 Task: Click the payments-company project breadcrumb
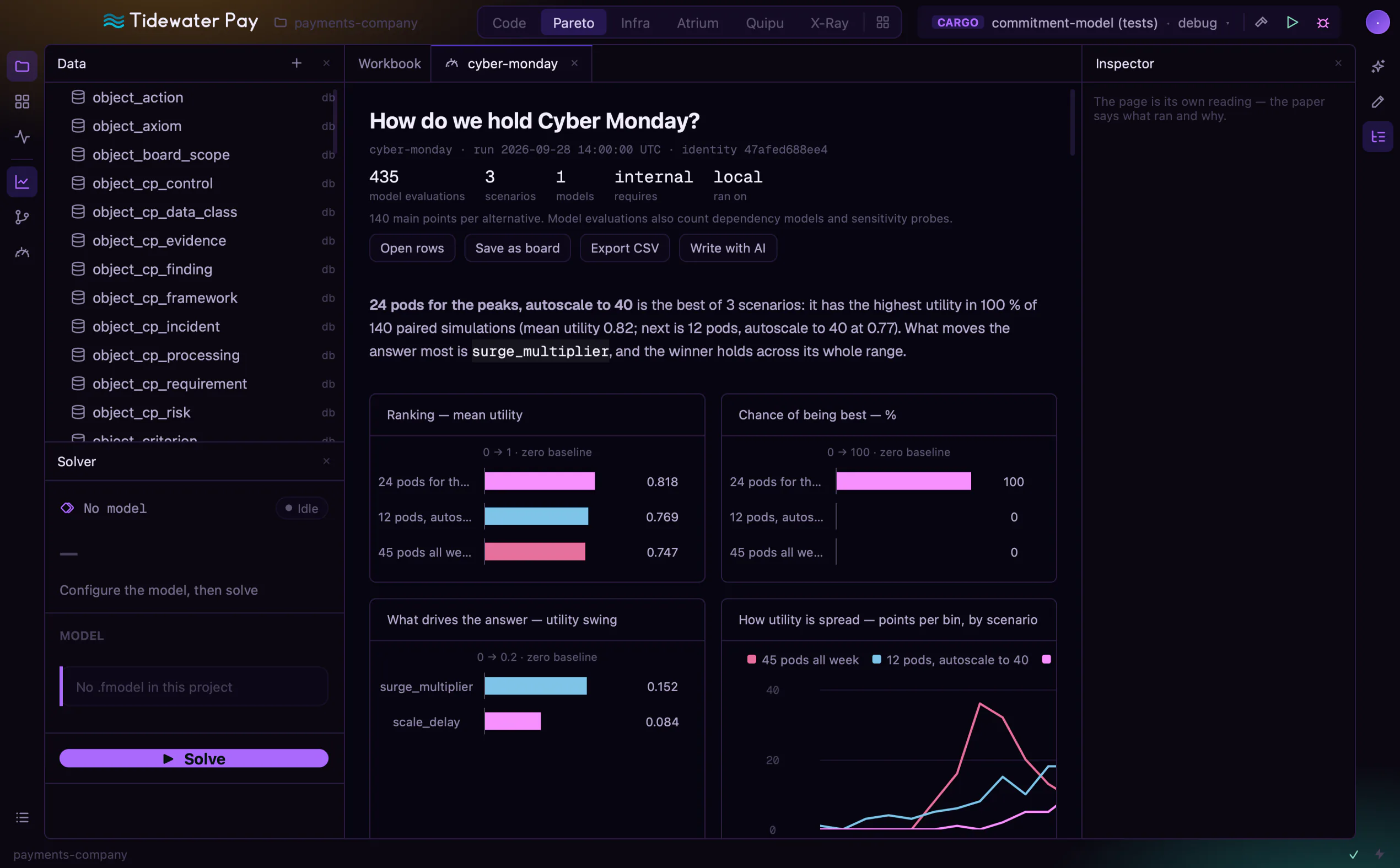tap(346, 23)
